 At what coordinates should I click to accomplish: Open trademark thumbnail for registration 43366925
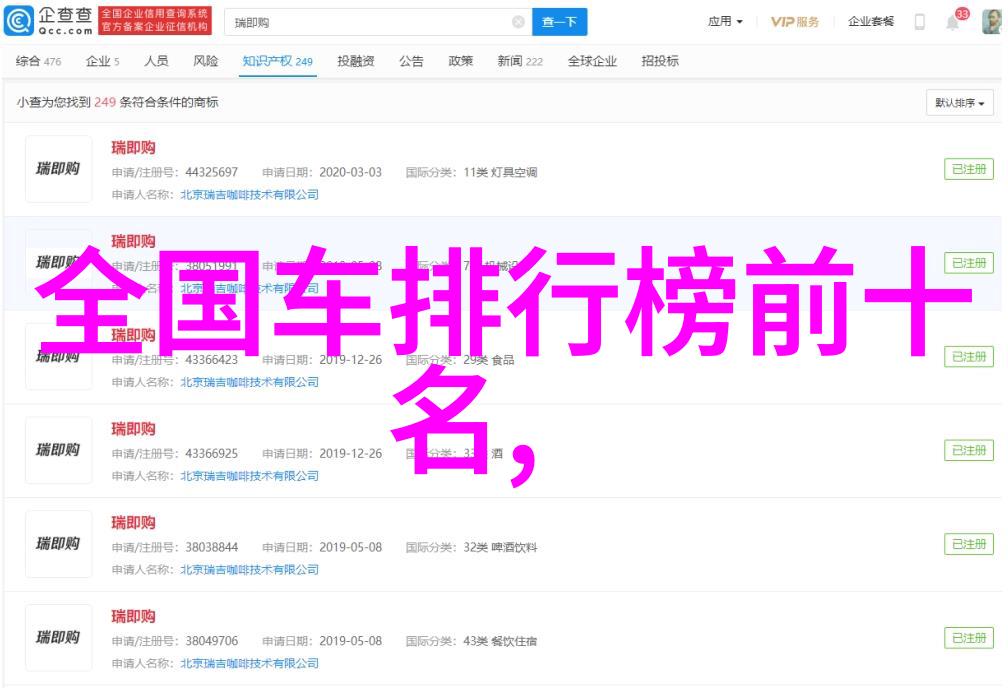click(x=58, y=450)
